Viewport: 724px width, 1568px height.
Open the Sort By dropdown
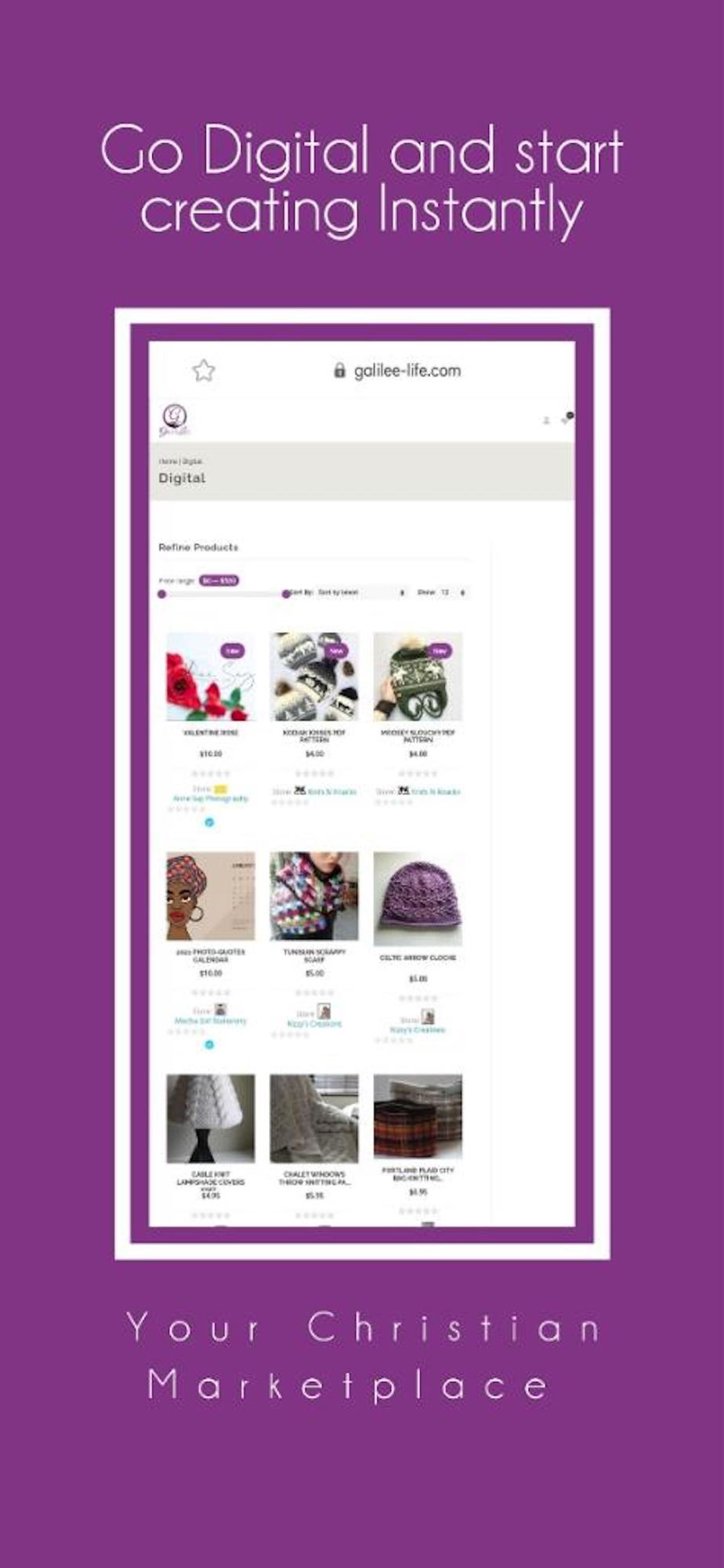point(361,593)
